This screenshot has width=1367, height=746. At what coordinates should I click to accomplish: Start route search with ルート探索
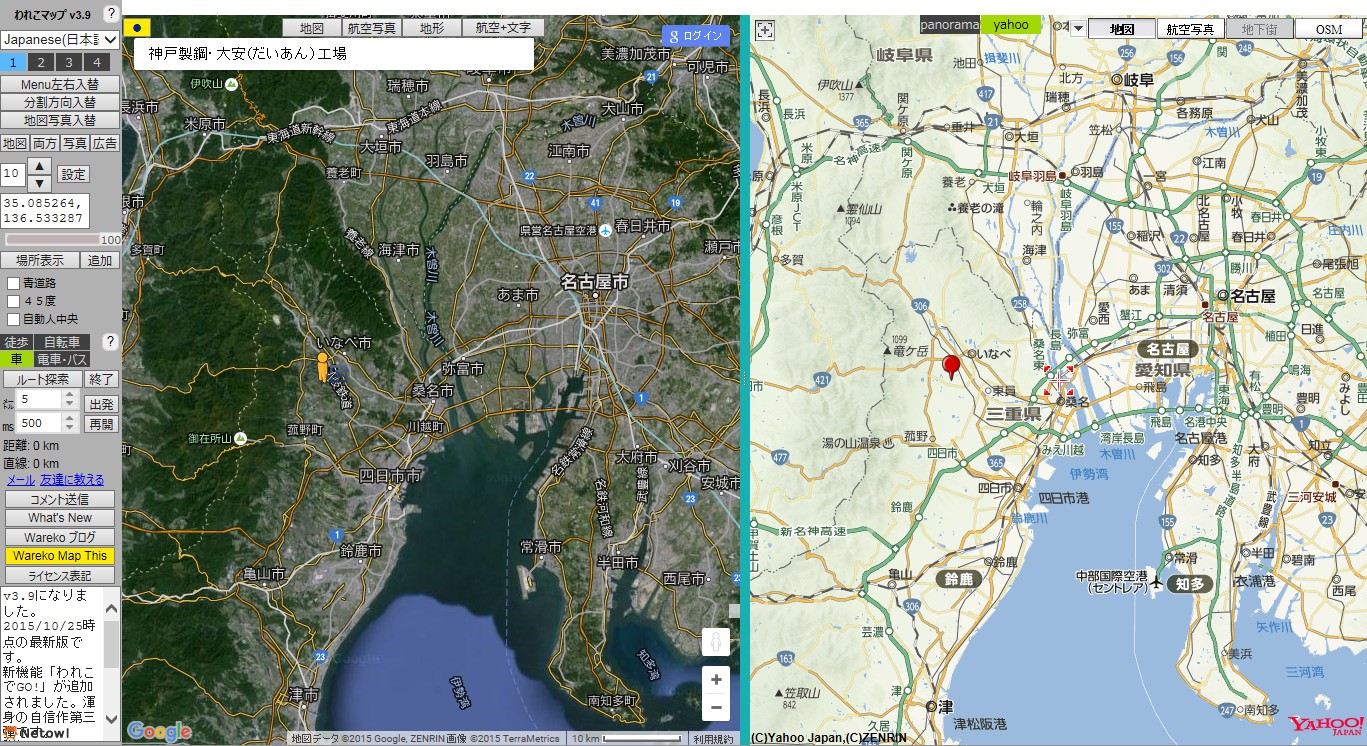(42, 379)
